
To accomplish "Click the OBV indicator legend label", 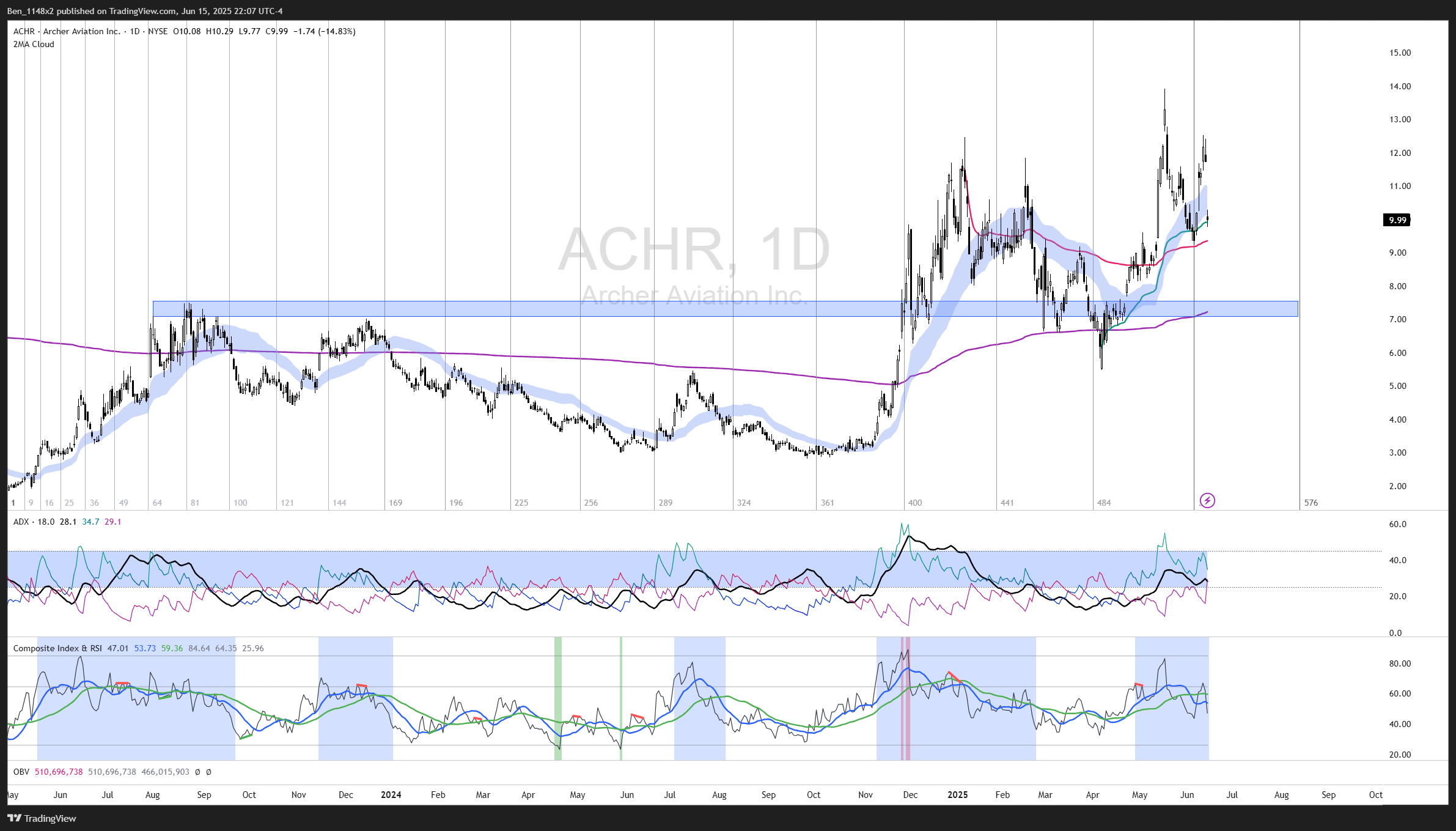I will point(21,772).
